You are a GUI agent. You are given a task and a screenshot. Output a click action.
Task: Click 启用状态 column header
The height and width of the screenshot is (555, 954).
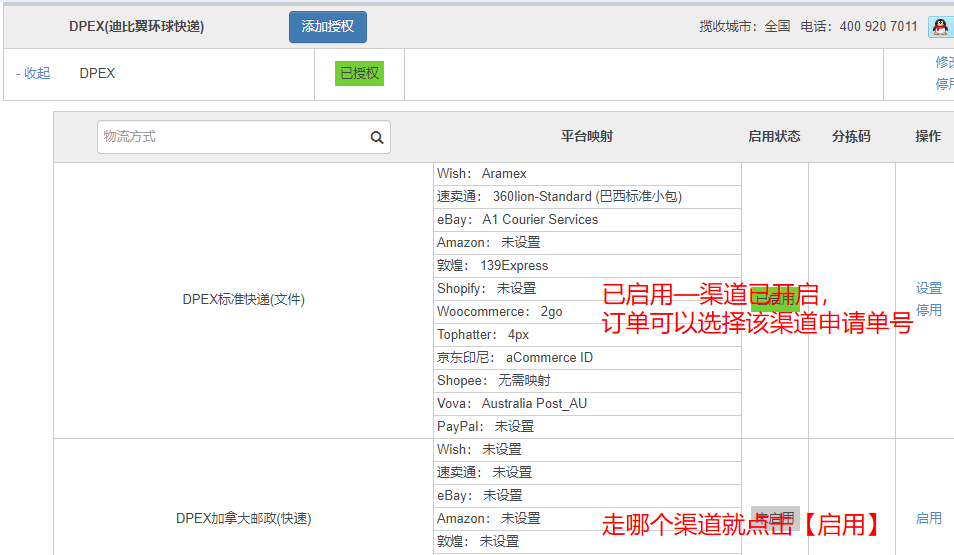click(x=774, y=136)
